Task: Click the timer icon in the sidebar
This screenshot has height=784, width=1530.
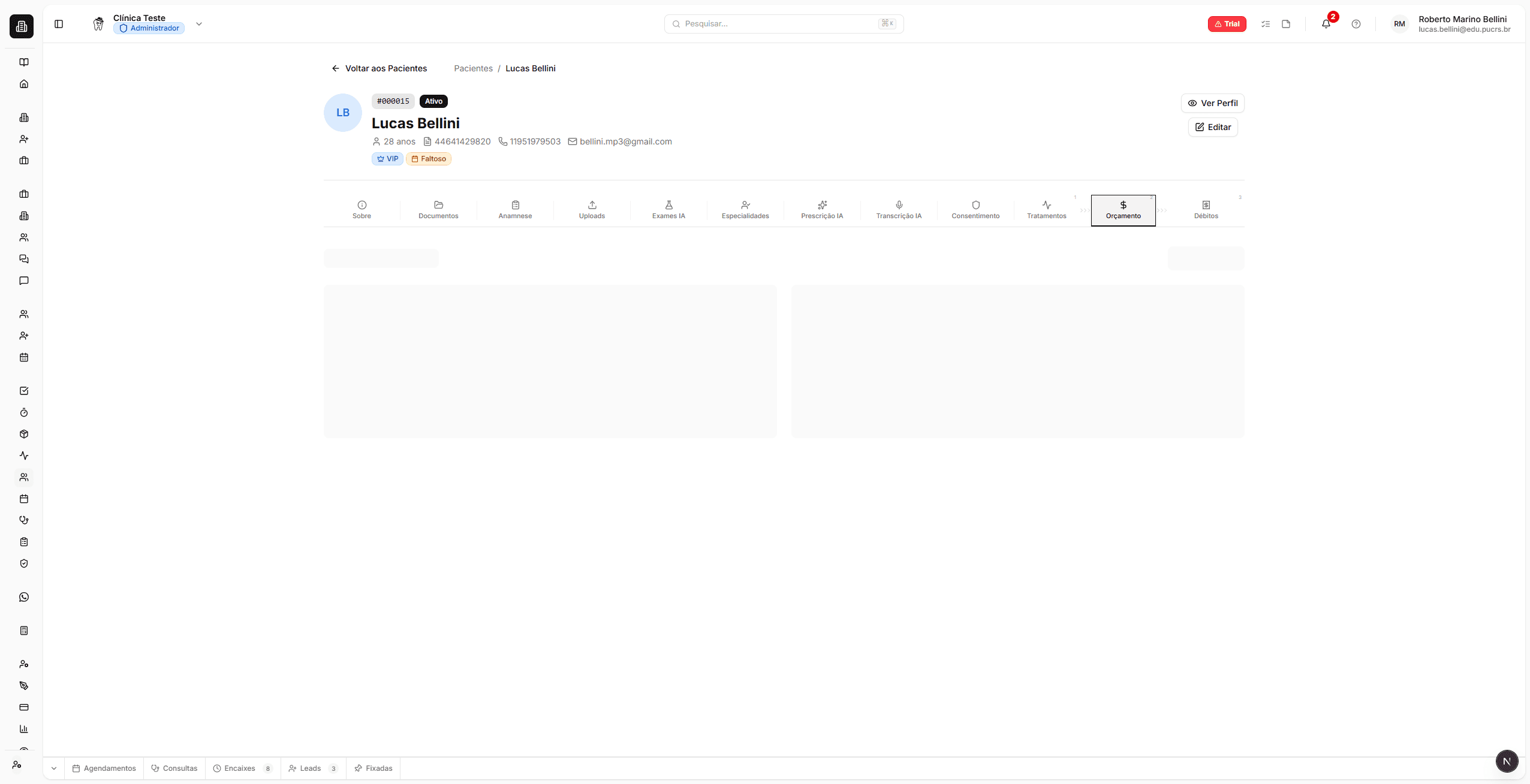Action: (23, 412)
